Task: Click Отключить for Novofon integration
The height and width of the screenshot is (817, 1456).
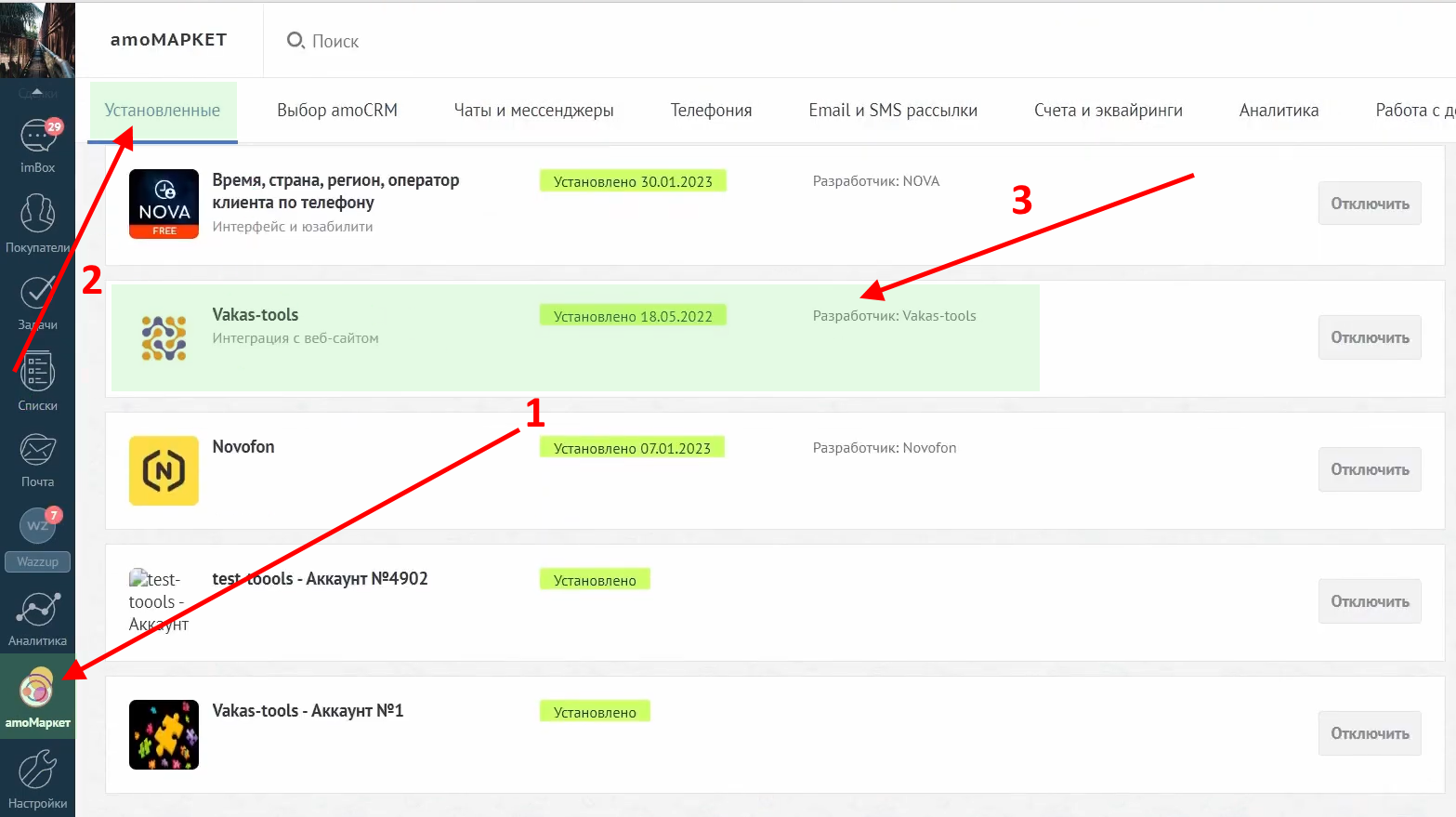Action: (1370, 469)
